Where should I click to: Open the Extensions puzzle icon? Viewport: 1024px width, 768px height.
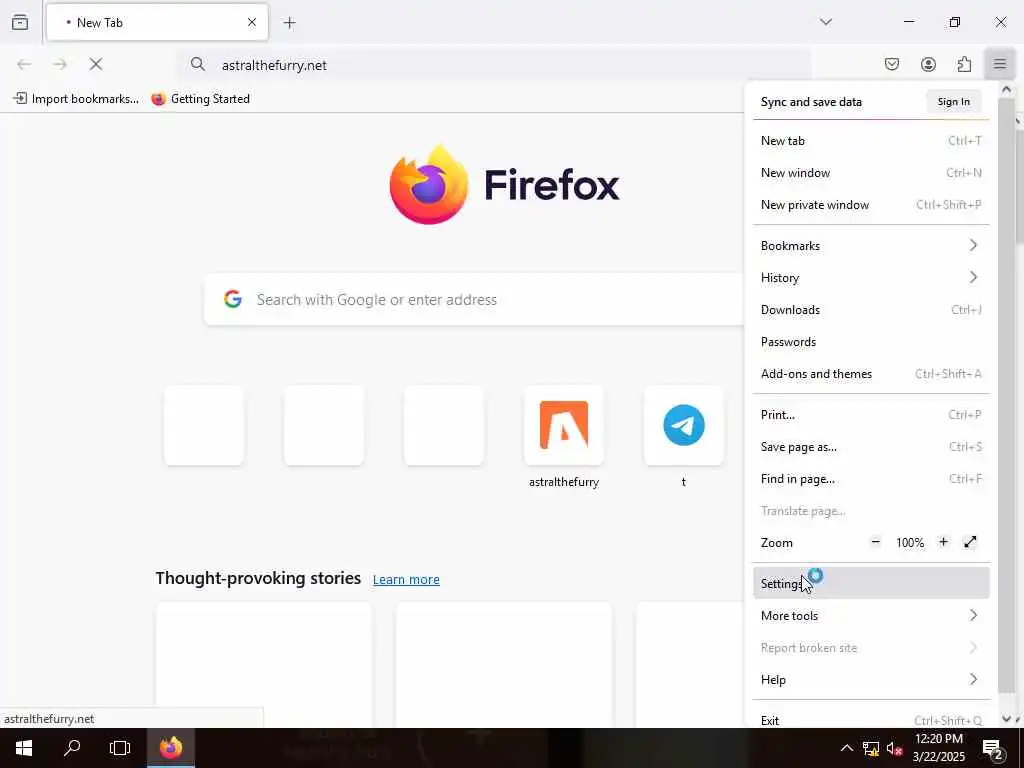click(964, 64)
